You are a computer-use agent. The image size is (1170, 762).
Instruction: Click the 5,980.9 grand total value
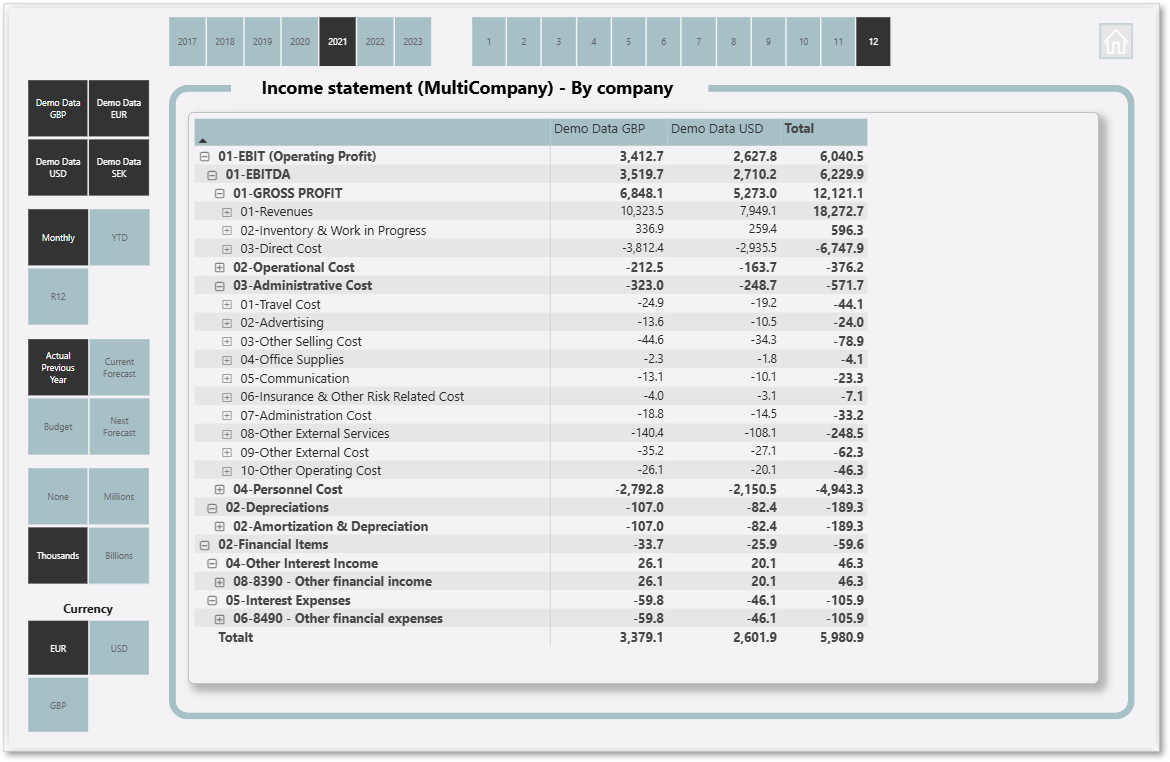(842, 637)
